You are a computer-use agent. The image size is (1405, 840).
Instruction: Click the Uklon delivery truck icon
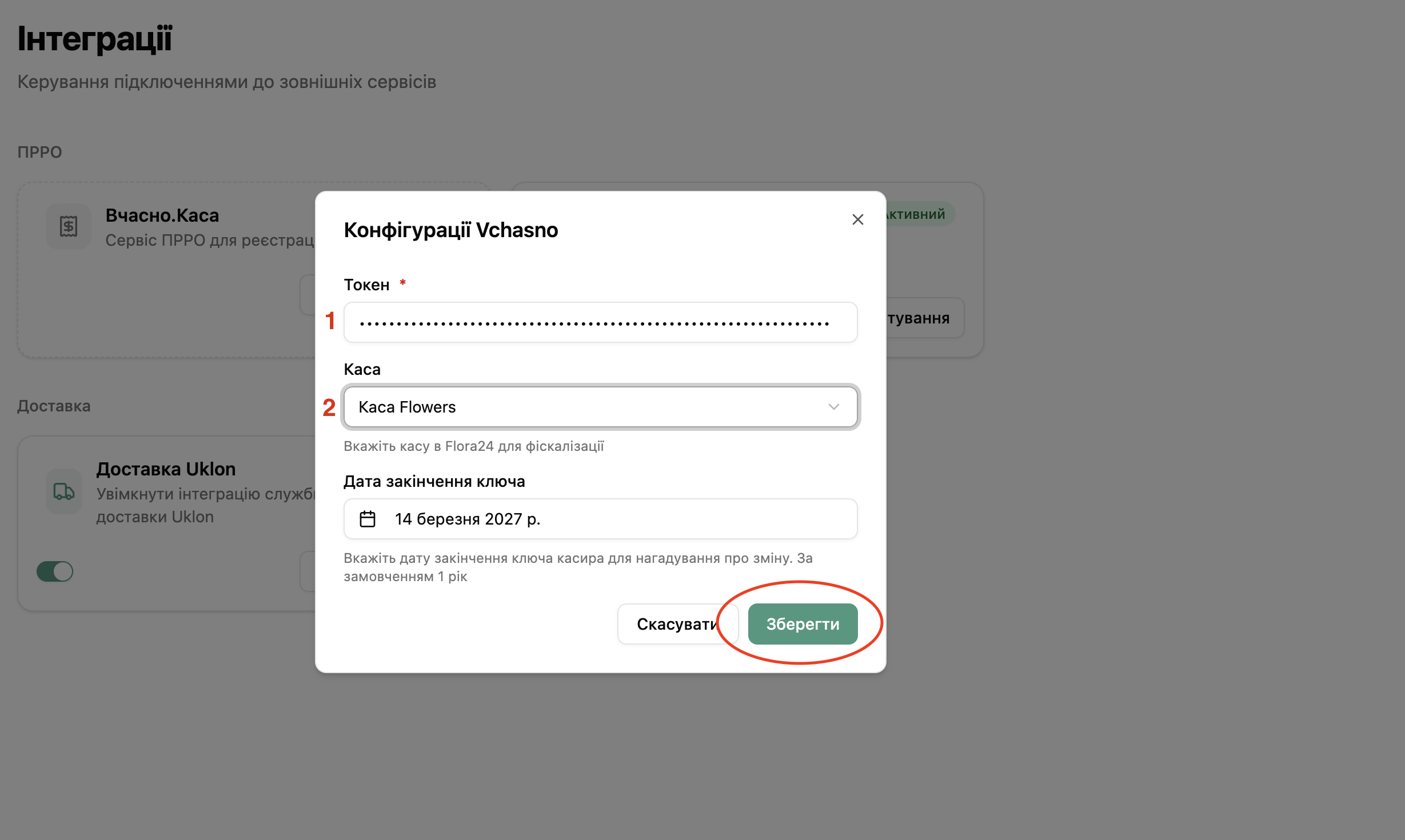point(64,491)
